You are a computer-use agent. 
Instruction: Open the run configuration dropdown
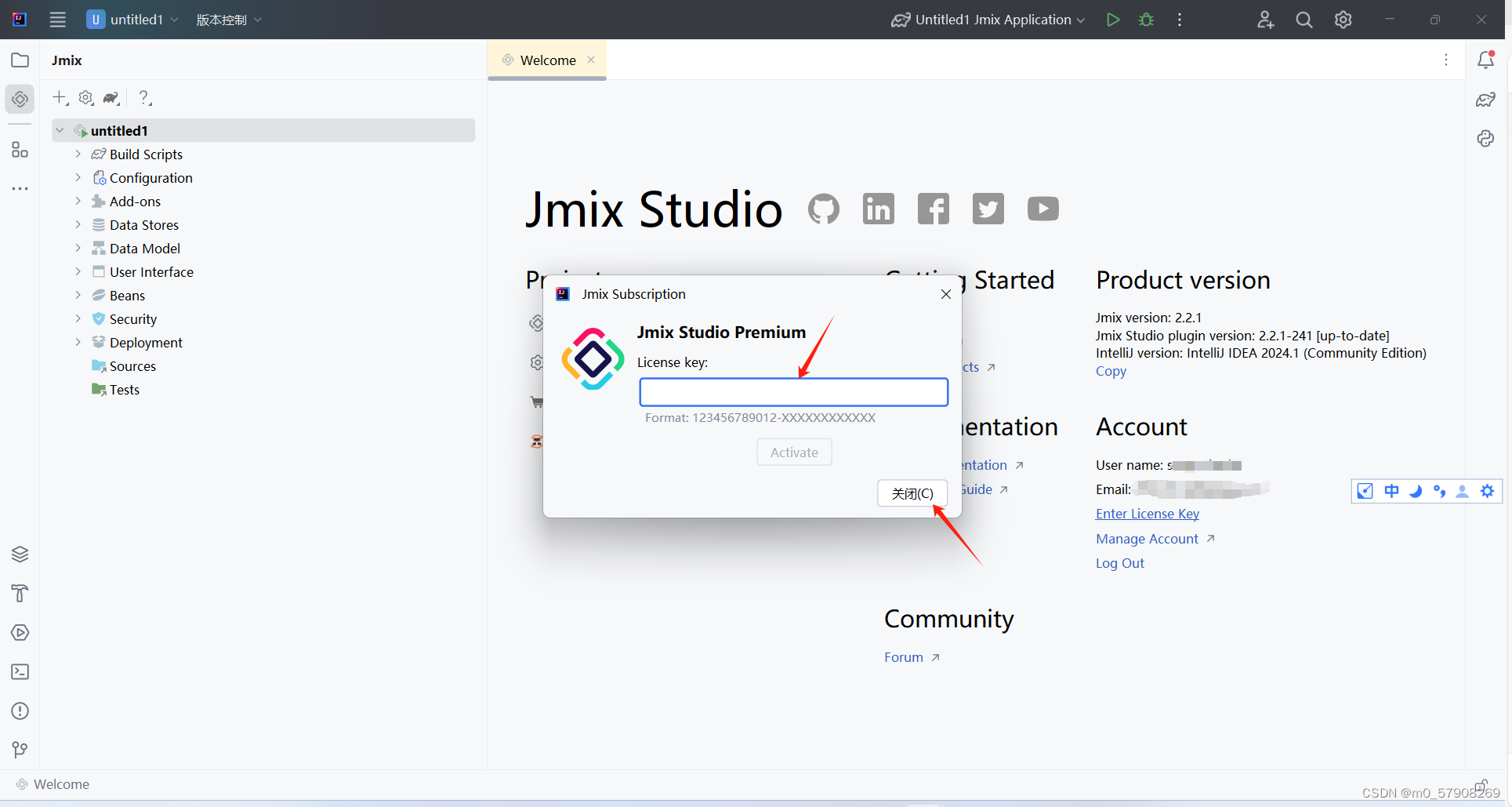[x=1081, y=20]
